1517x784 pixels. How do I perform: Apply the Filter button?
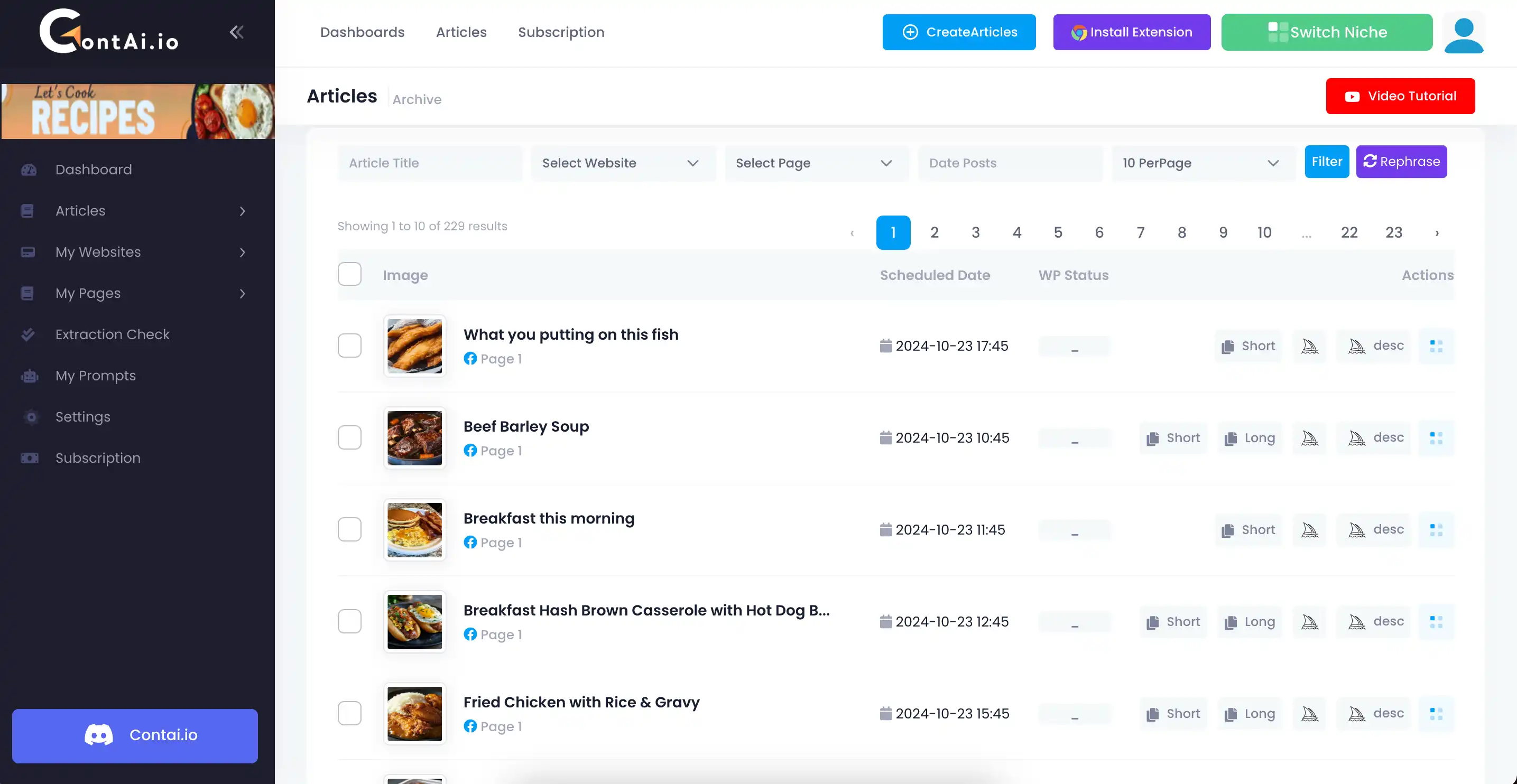coord(1326,161)
